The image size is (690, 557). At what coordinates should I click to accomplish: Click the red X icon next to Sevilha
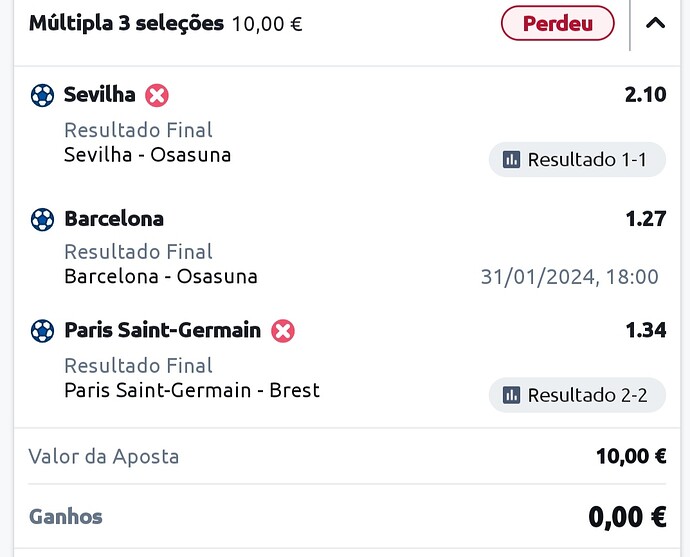pos(157,95)
